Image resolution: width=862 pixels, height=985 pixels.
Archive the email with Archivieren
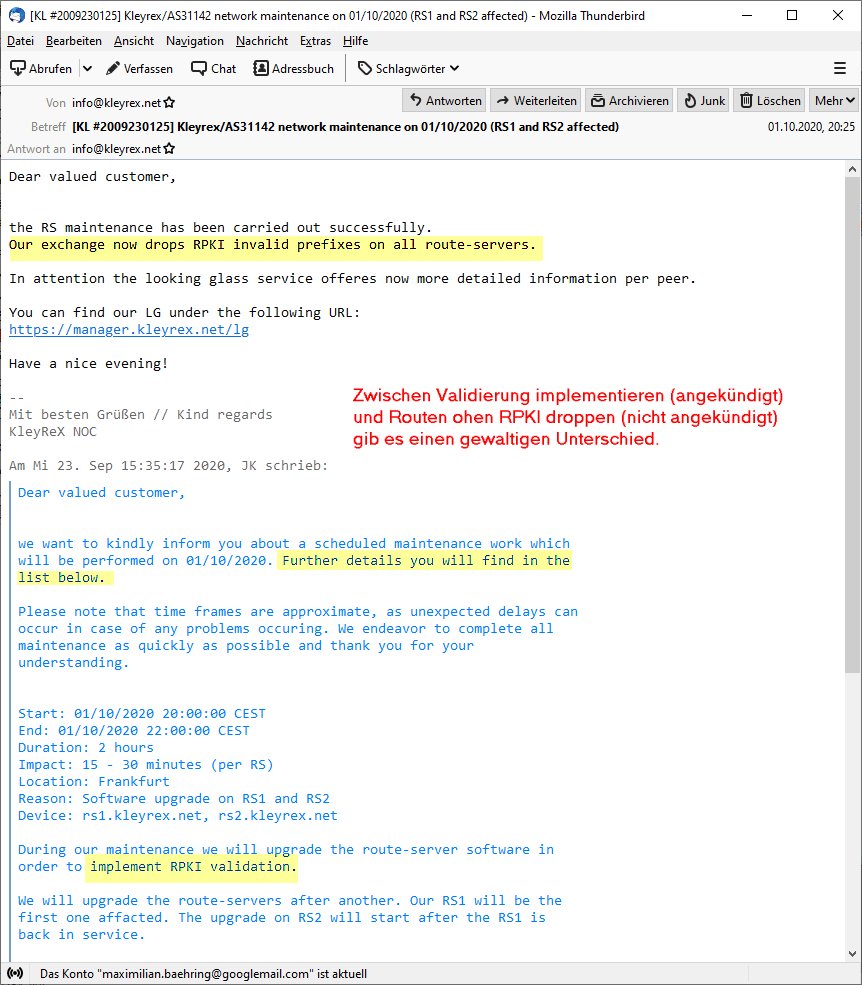tap(628, 100)
